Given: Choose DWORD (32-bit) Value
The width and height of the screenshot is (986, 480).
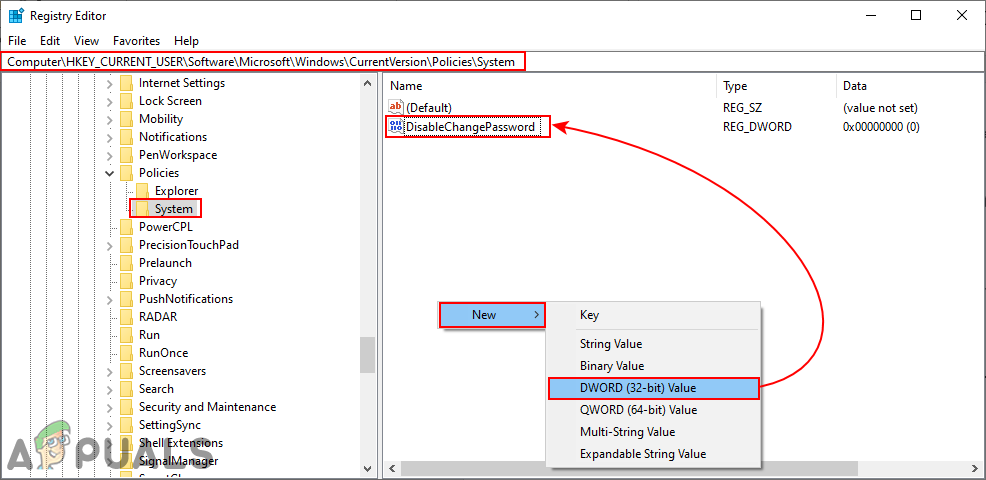Looking at the screenshot, I should pos(653,388).
